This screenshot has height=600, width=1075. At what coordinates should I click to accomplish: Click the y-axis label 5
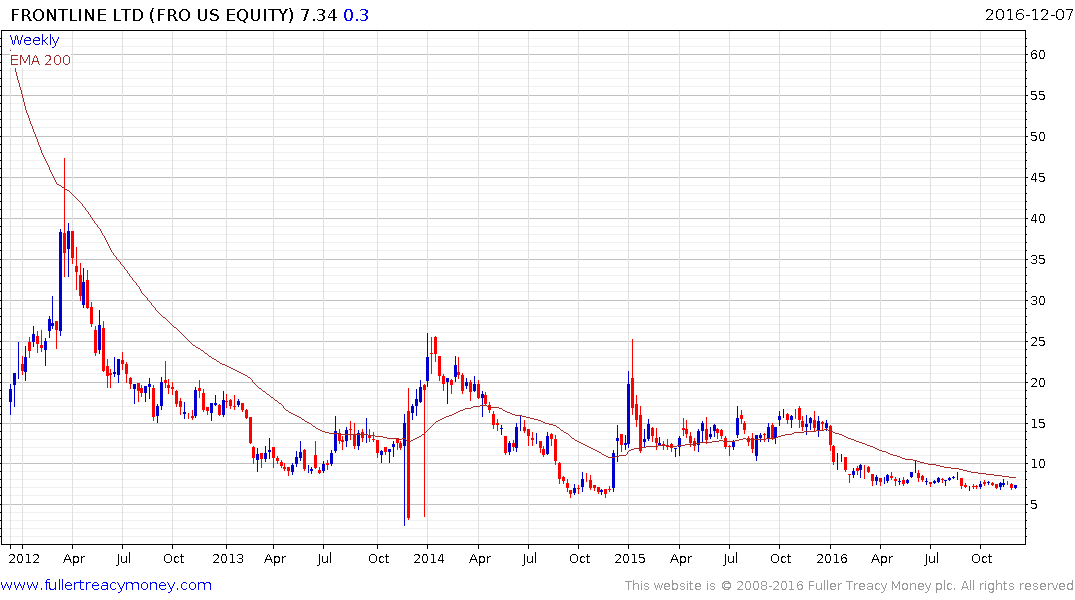click(x=1033, y=505)
